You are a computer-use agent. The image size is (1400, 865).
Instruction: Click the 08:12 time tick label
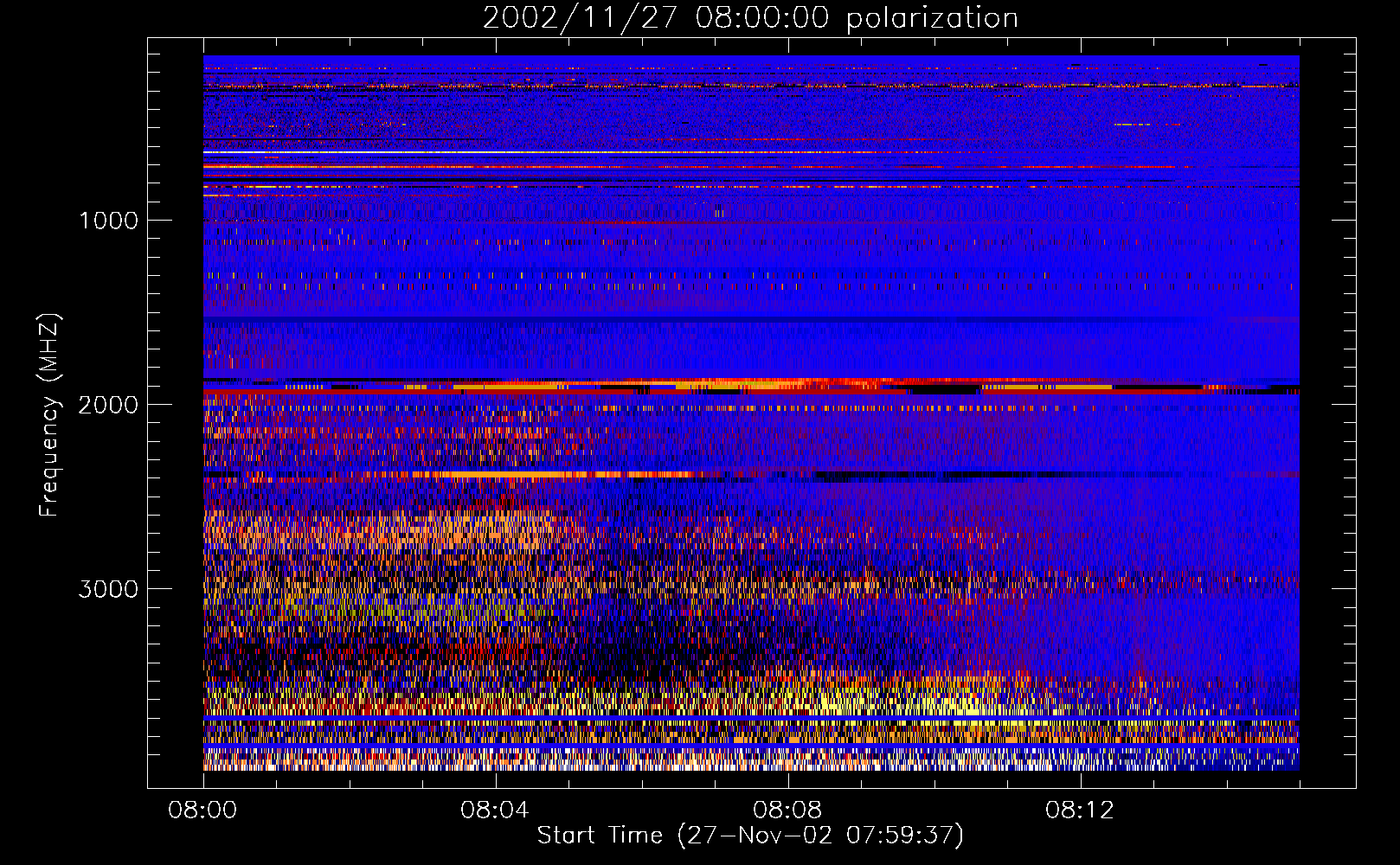[x=1080, y=811]
